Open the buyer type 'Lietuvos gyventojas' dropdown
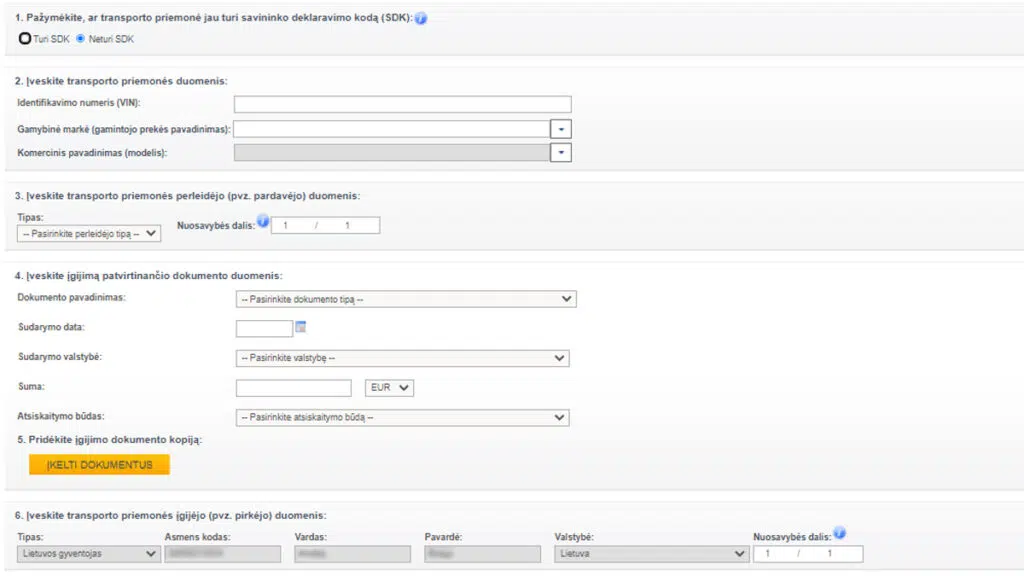The height and width of the screenshot is (576, 1024). tap(89, 554)
